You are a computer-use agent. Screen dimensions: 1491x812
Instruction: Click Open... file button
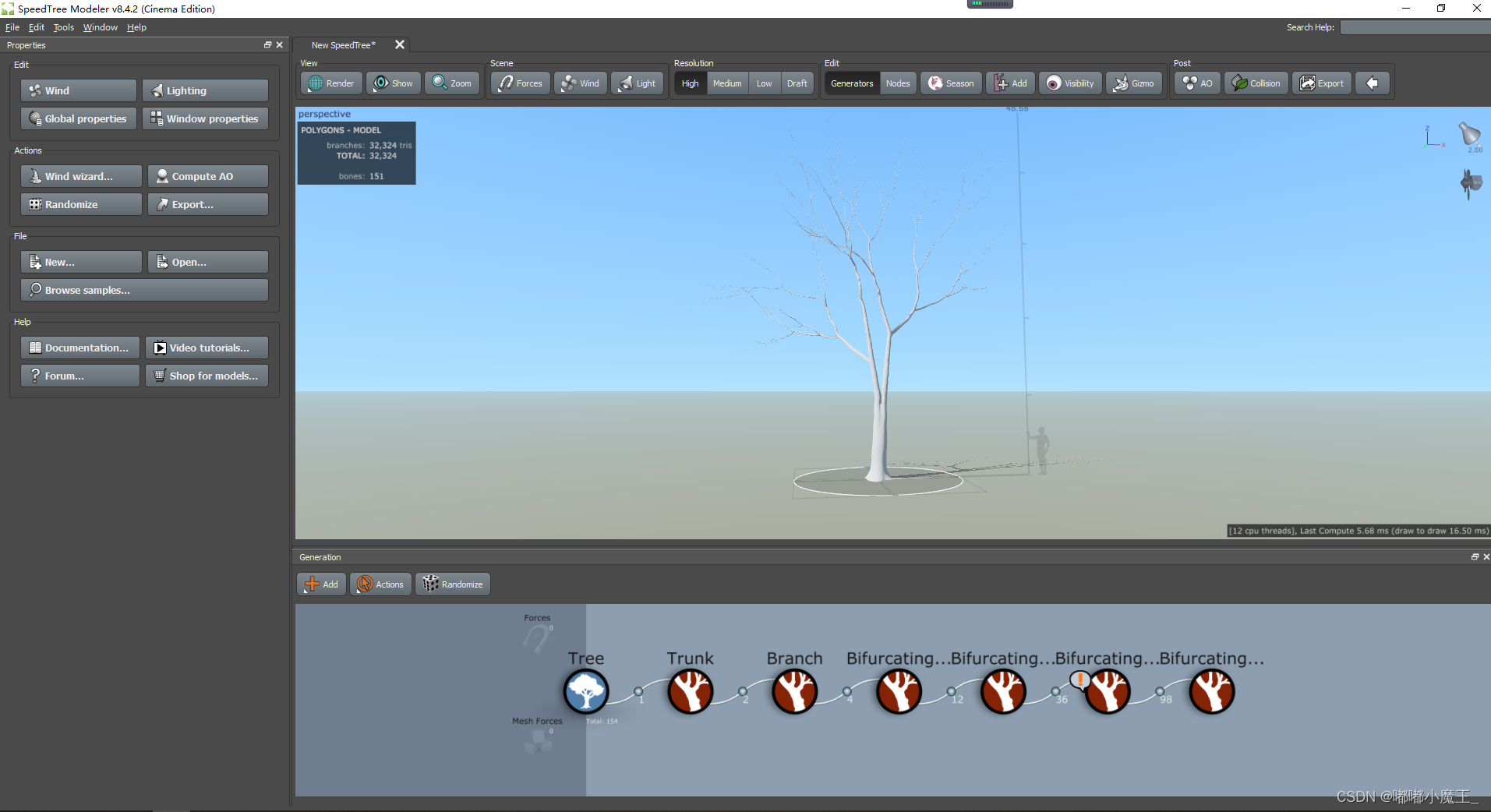(208, 262)
